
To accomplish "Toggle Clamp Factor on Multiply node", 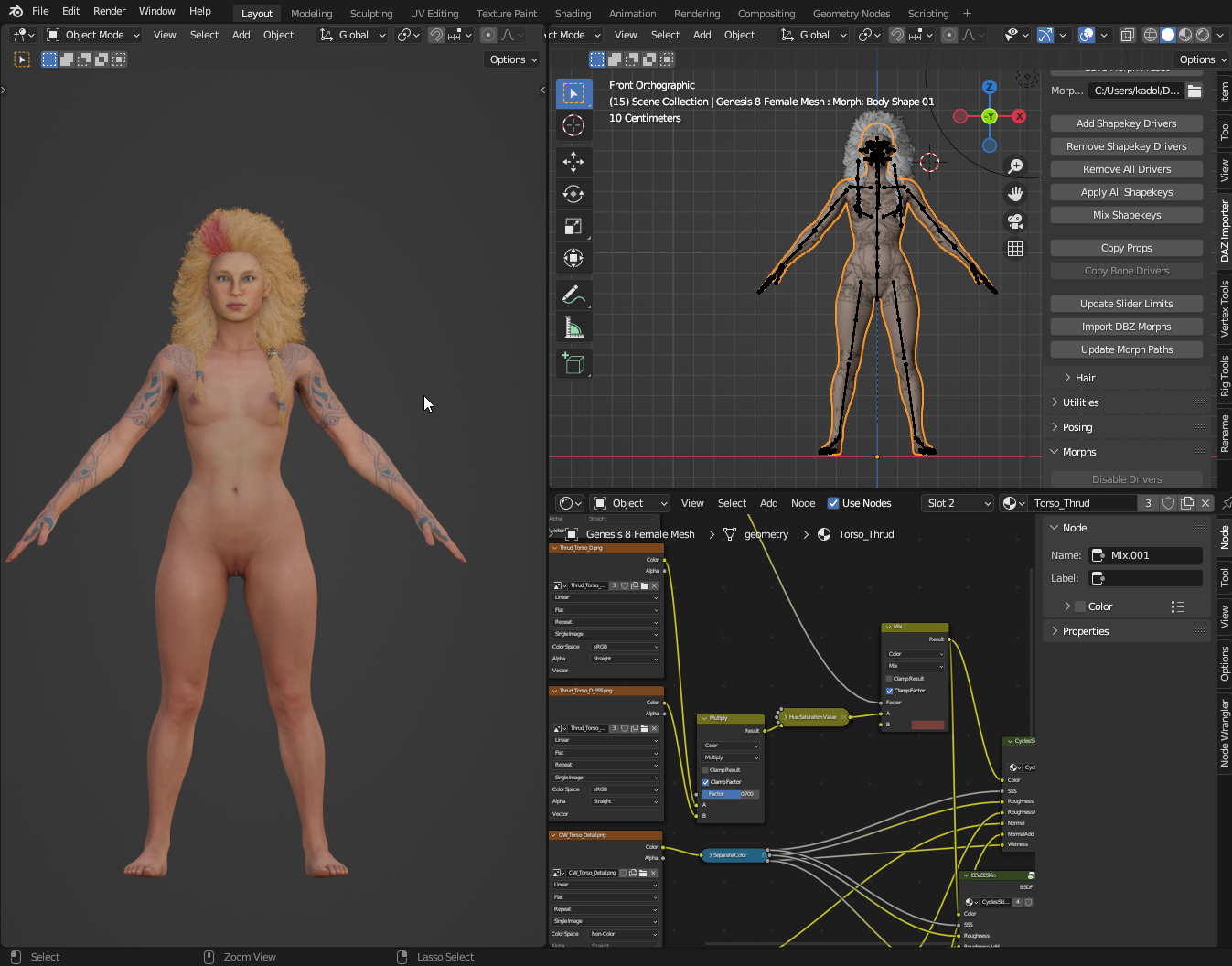I will click(705, 782).
